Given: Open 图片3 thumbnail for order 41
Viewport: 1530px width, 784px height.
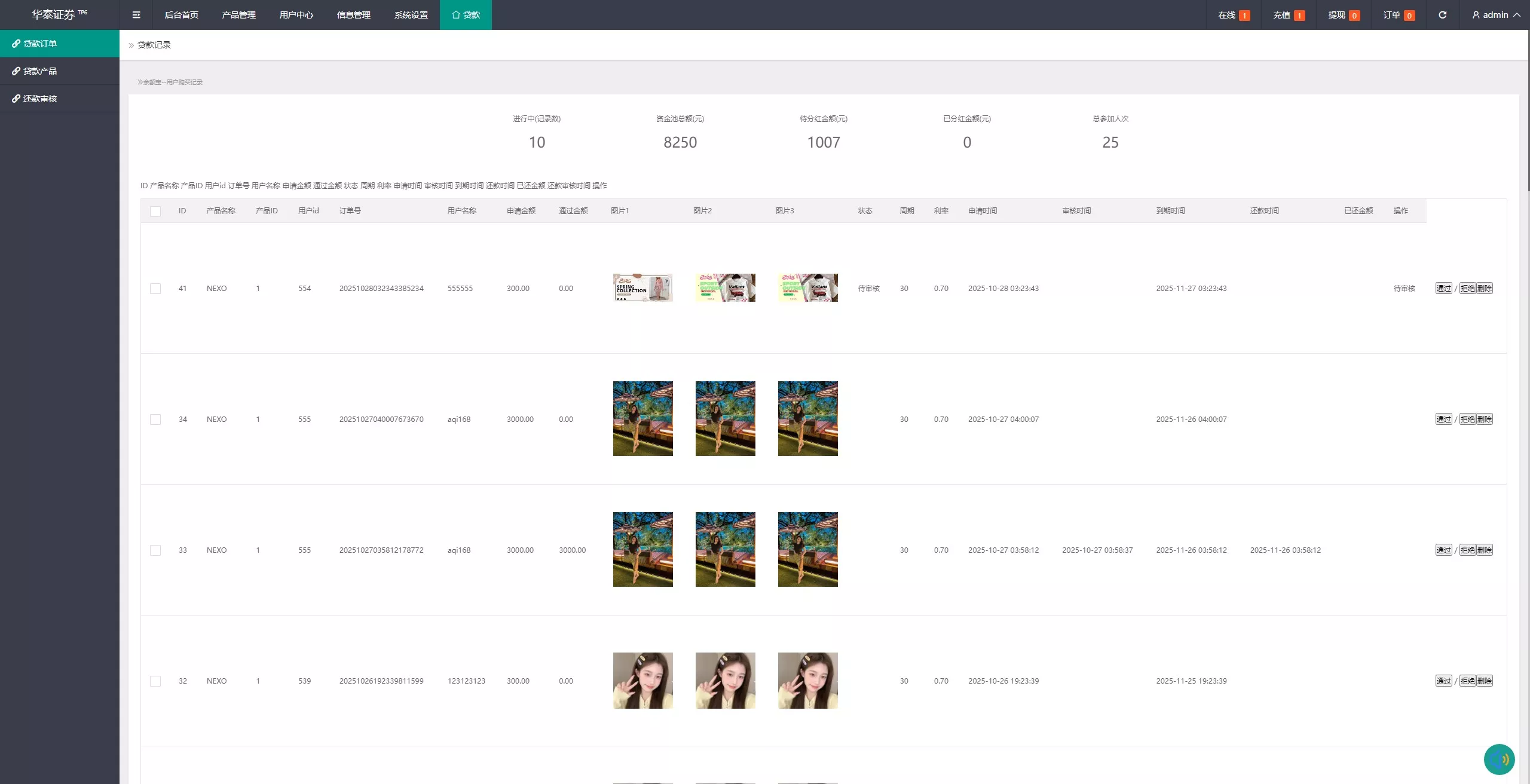Looking at the screenshot, I should pos(808,287).
